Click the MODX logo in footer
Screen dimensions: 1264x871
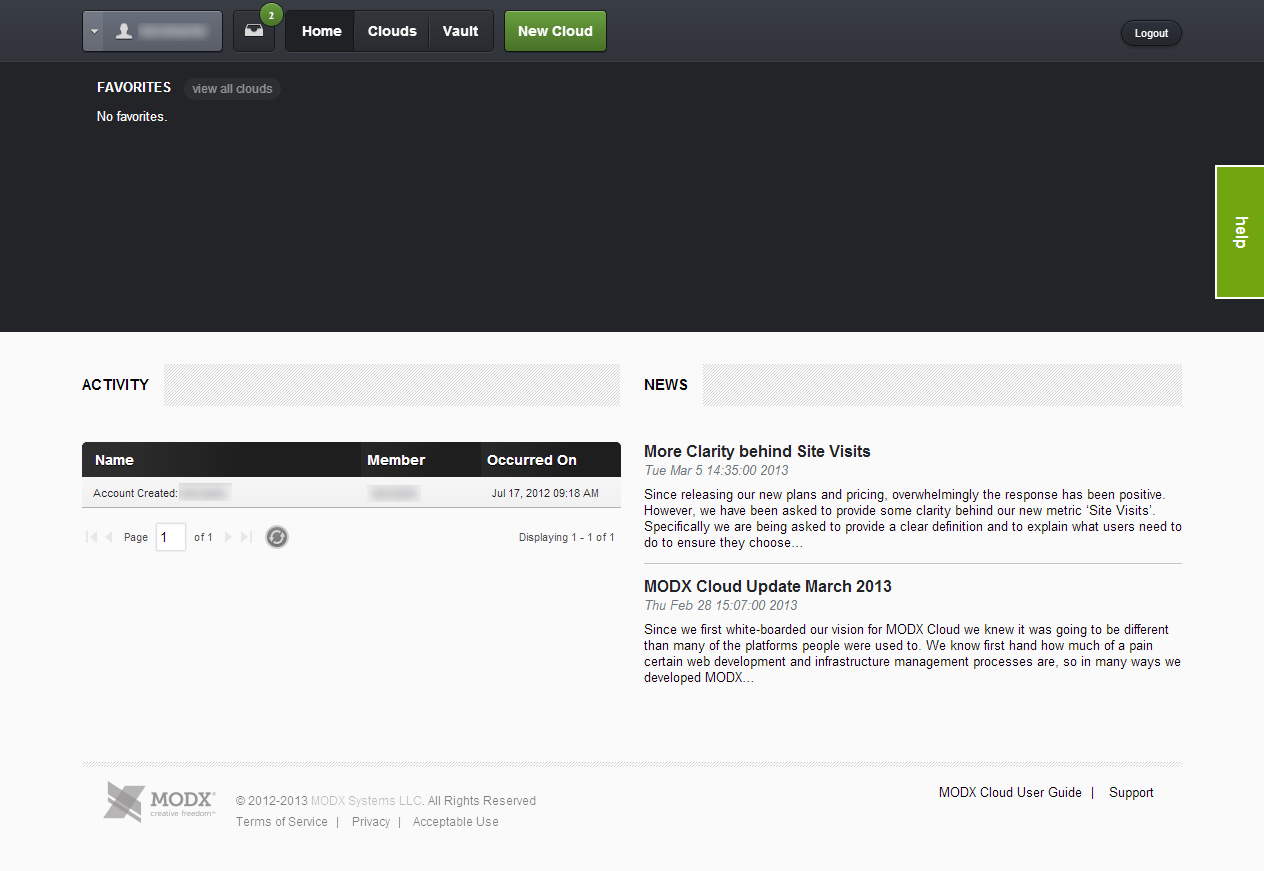[x=160, y=802]
